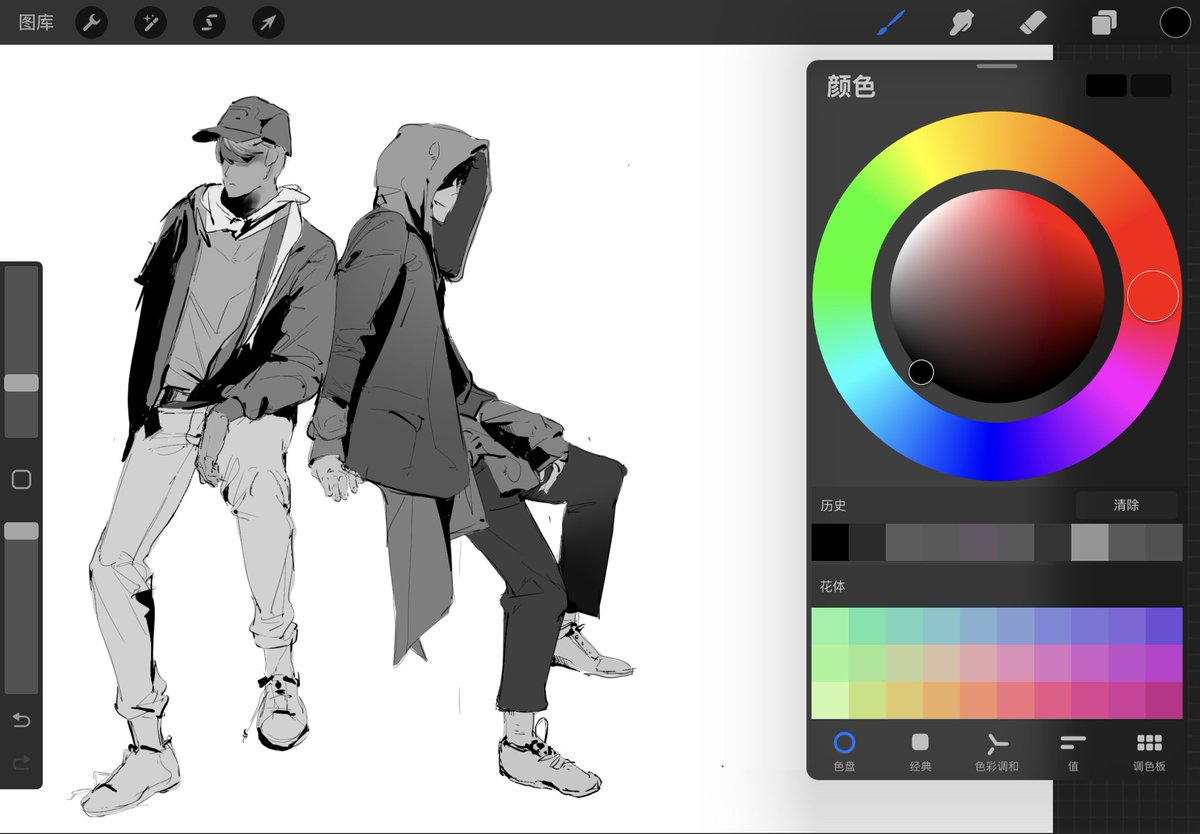
Task: Click the color panel's top grab handle
Action: tap(996, 66)
